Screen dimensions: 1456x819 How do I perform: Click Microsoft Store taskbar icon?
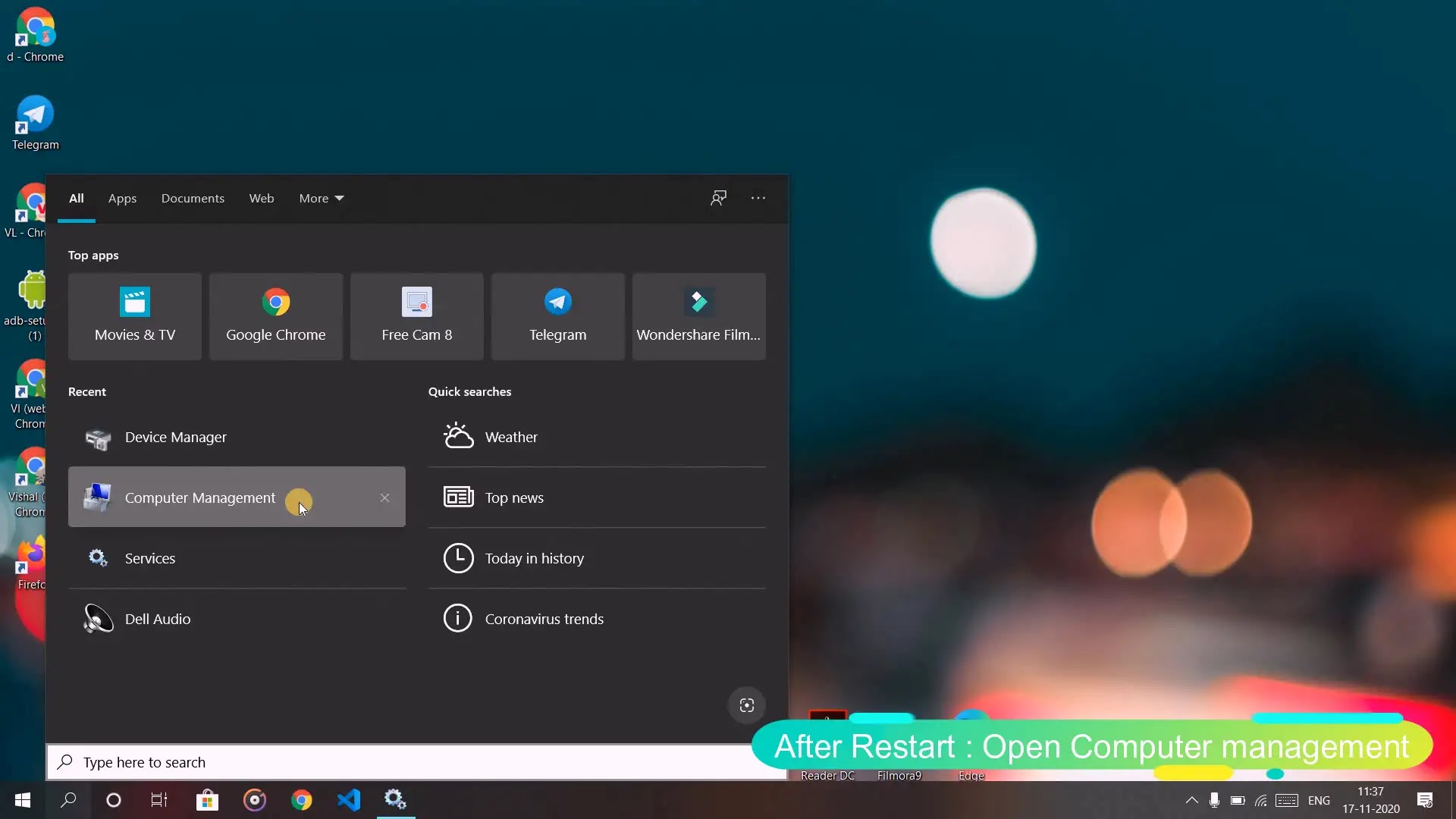click(x=207, y=800)
